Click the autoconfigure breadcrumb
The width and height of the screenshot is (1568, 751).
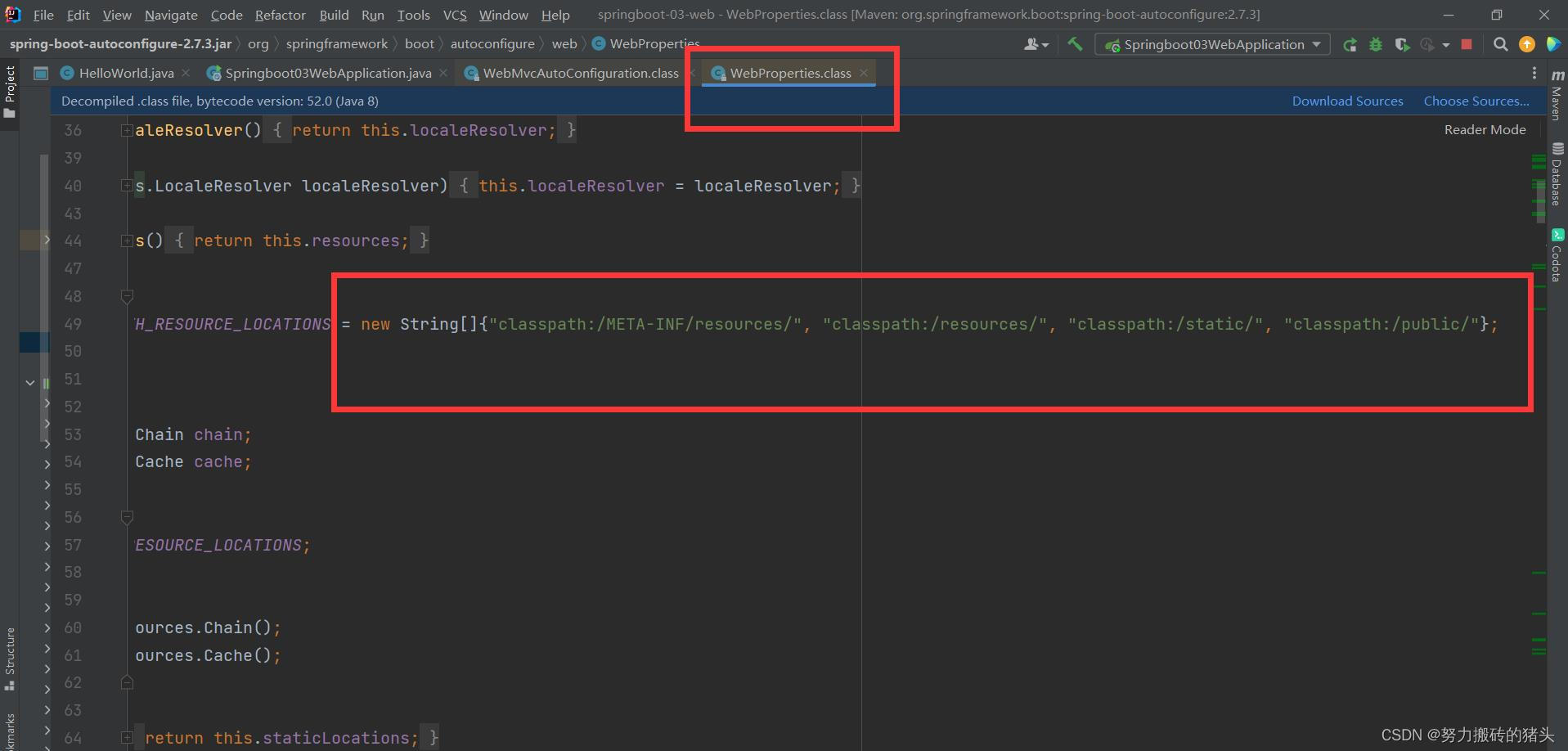[x=492, y=44]
